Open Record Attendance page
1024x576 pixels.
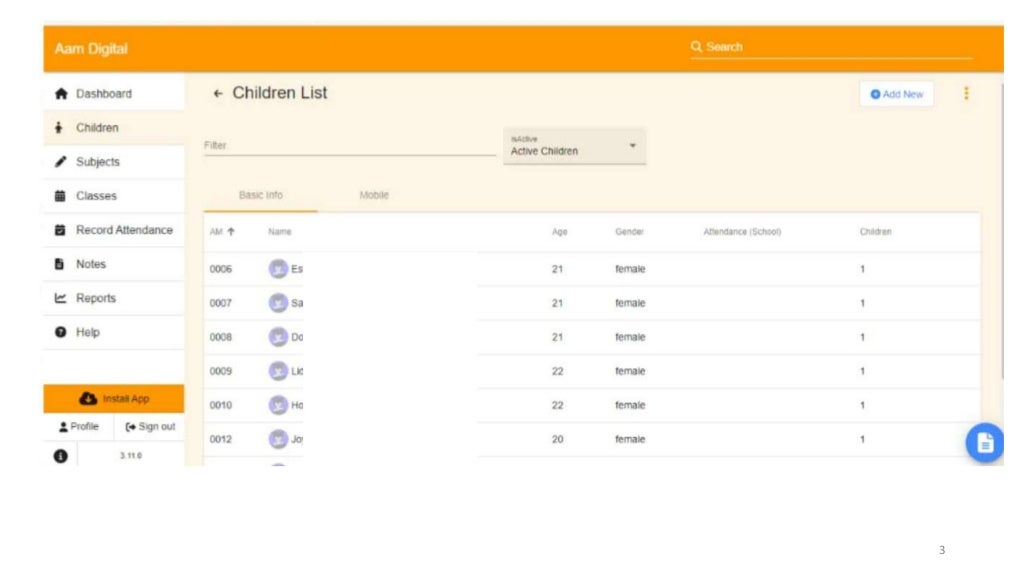click(x=114, y=230)
